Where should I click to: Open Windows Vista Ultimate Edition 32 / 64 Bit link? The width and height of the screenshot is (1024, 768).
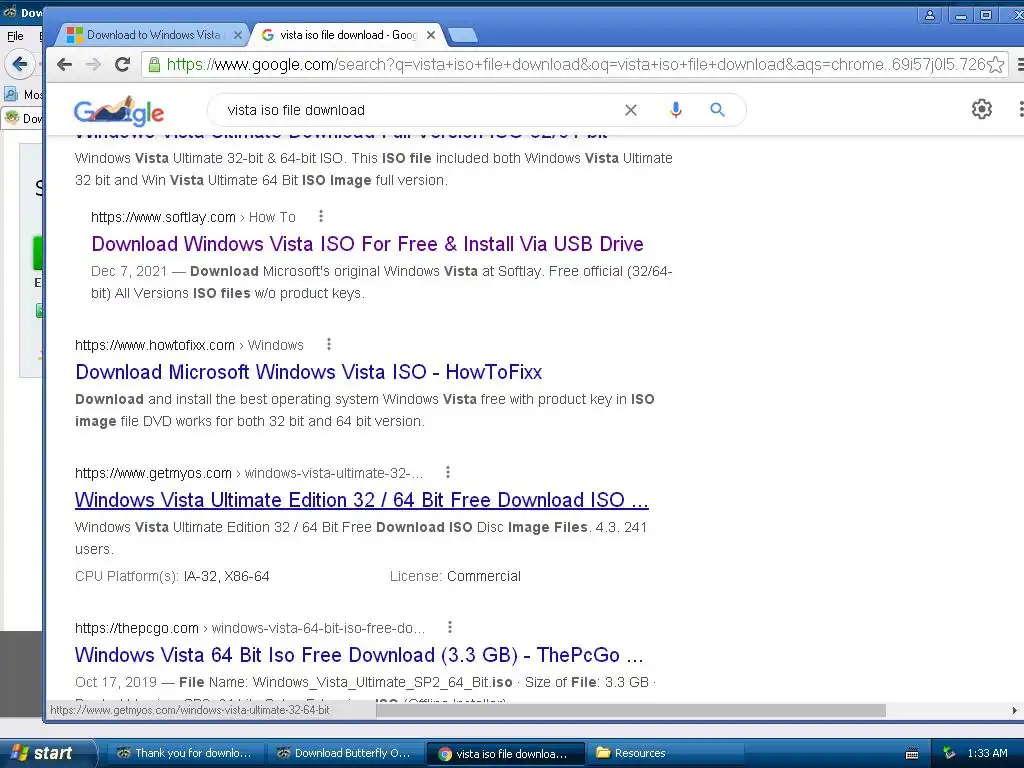[362, 500]
